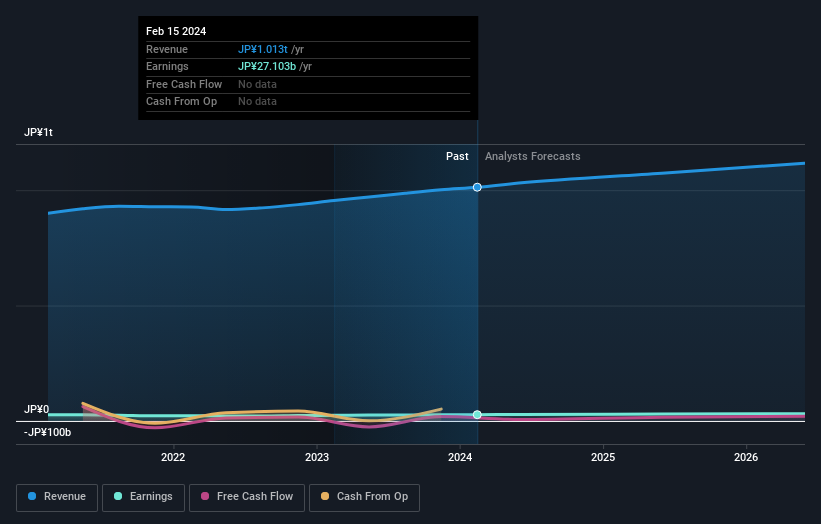Click the orange Cash From Op legend dot
Screen dimensions: 821x524
tap(325, 496)
